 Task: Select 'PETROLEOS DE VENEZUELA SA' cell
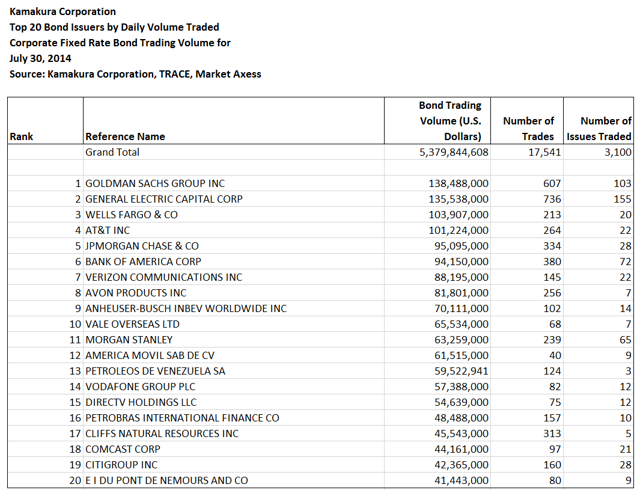click(x=155, y=371)
